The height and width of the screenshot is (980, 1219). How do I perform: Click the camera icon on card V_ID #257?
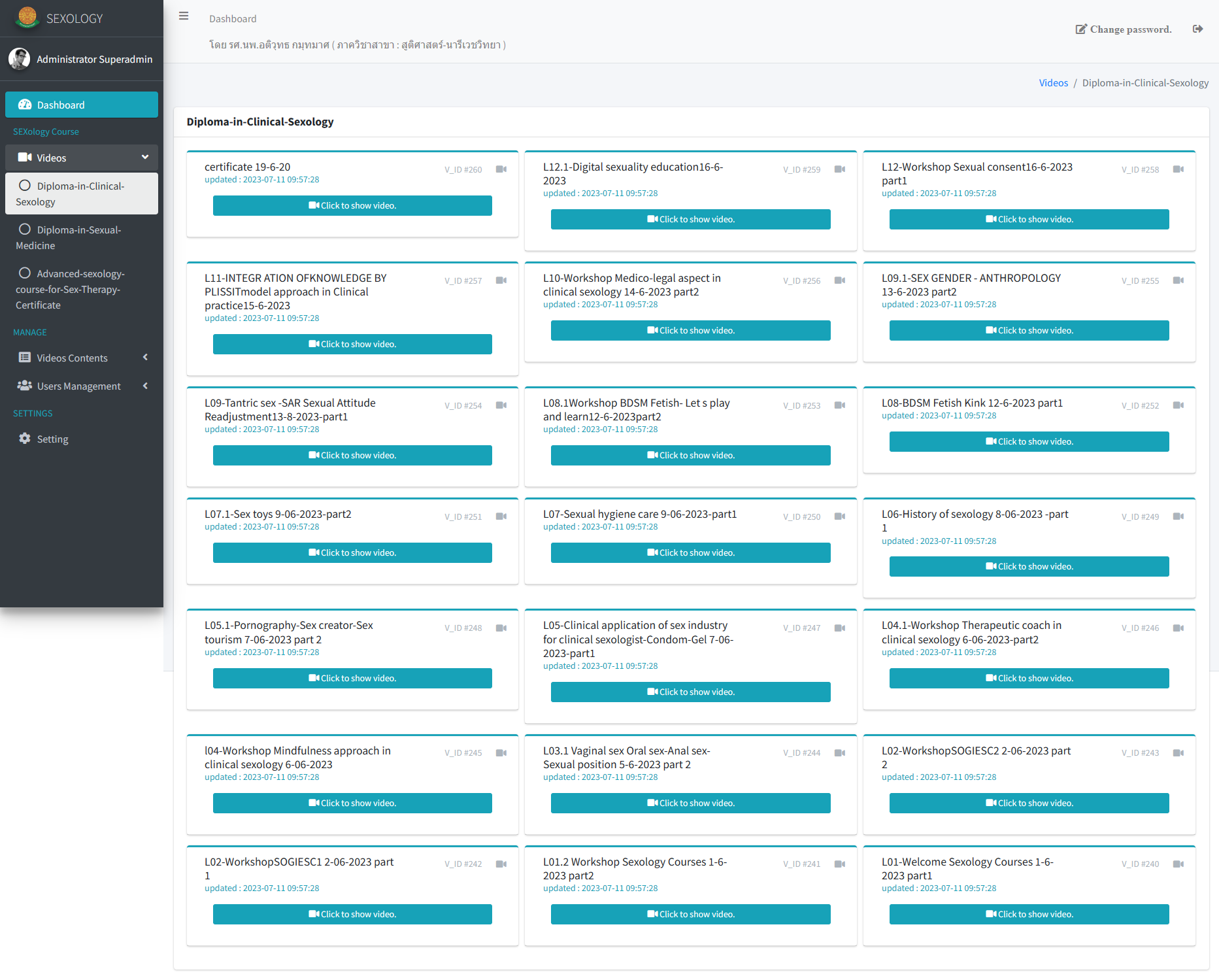point(501,280)
